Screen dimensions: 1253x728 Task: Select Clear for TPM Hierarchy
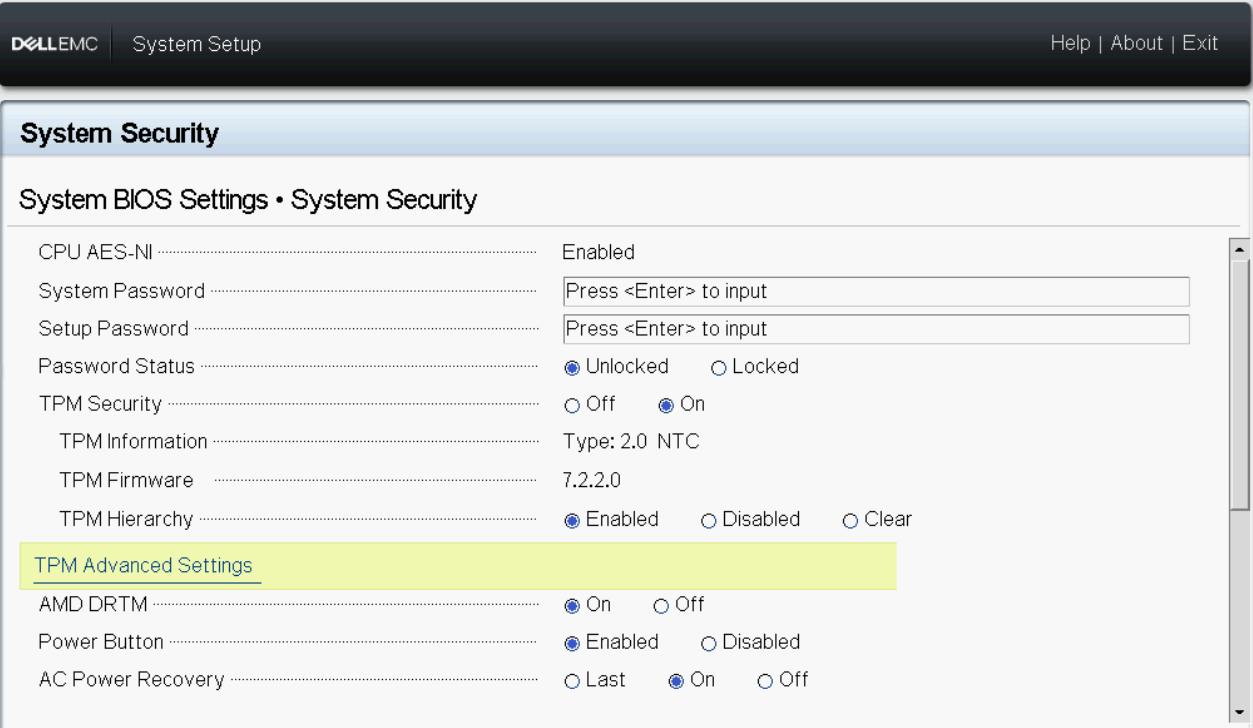pyautogui.click(x=850, y=519)
